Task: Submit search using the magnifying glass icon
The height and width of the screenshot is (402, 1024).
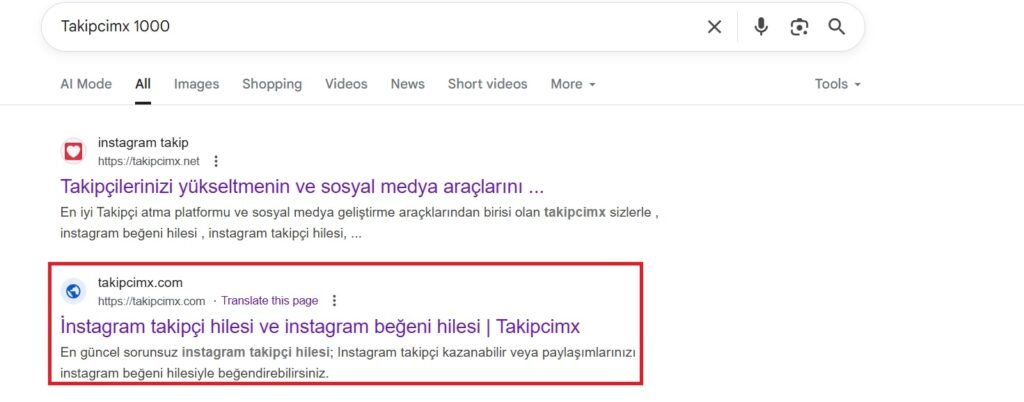Action: [x=837, y=27]
